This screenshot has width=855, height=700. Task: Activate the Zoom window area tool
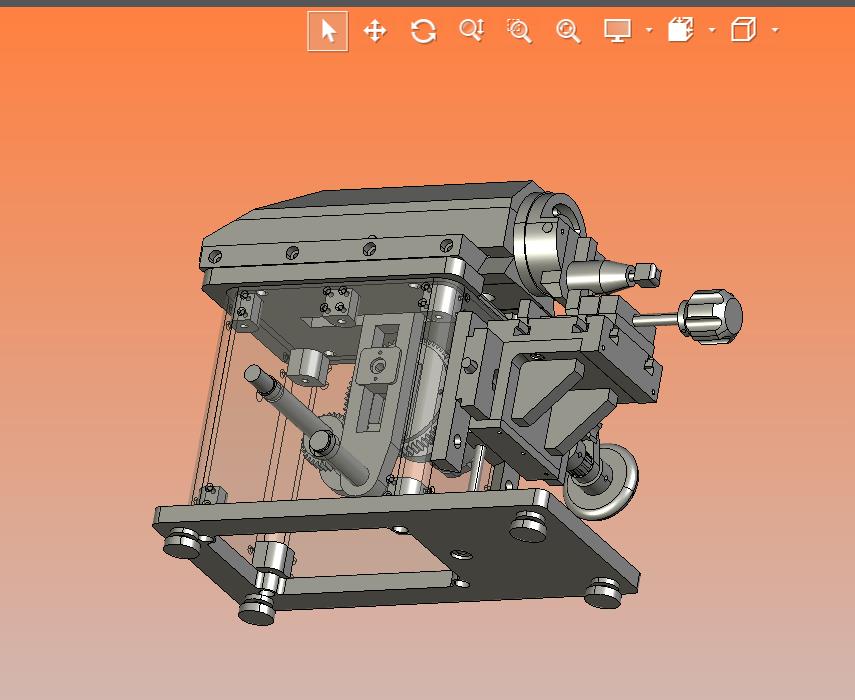click(x=519, y=31)
